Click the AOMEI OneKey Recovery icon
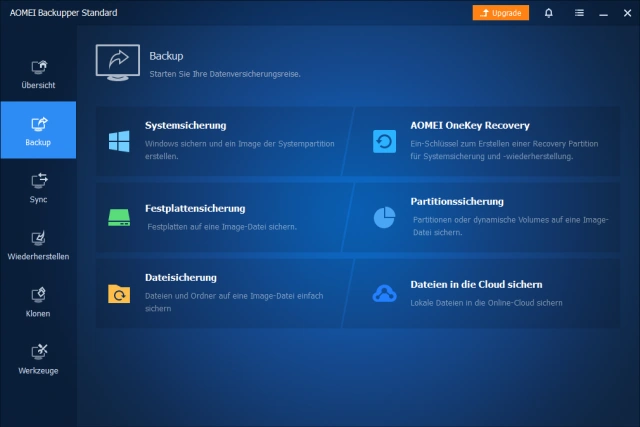Viewport: 640px width, 427px height. point(384,141)
